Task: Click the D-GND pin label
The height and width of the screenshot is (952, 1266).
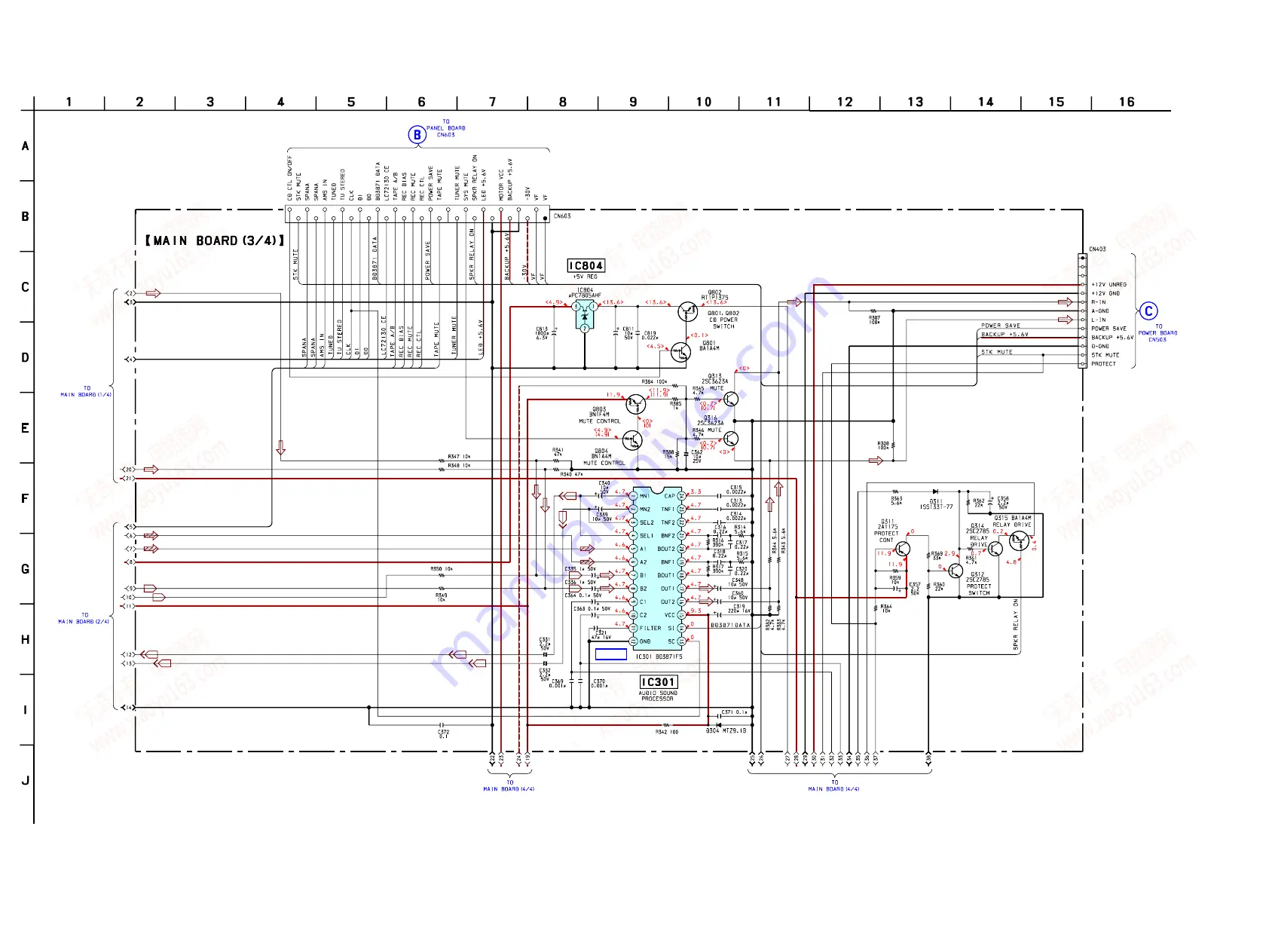Action: 1100,346
